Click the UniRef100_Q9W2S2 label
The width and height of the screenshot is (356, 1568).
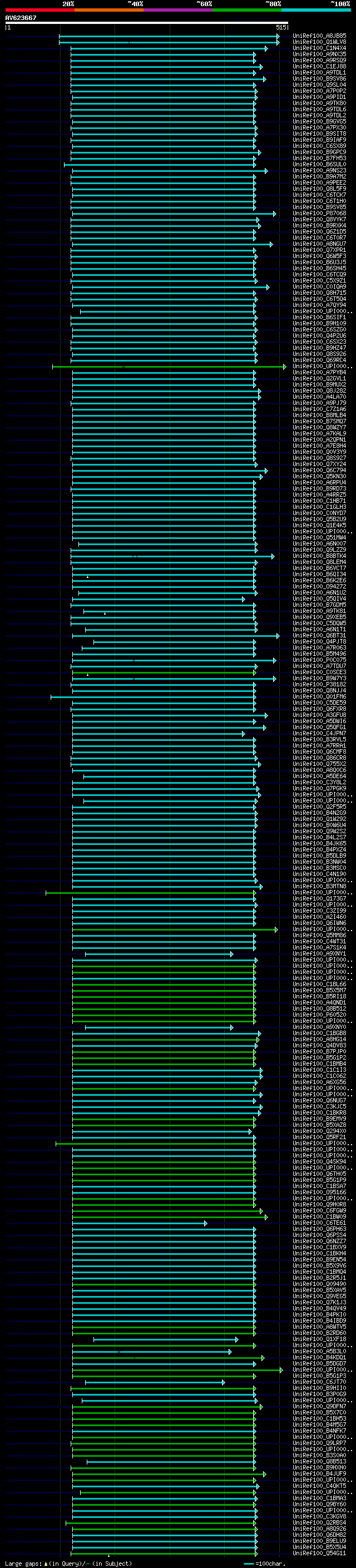[319, 831]
